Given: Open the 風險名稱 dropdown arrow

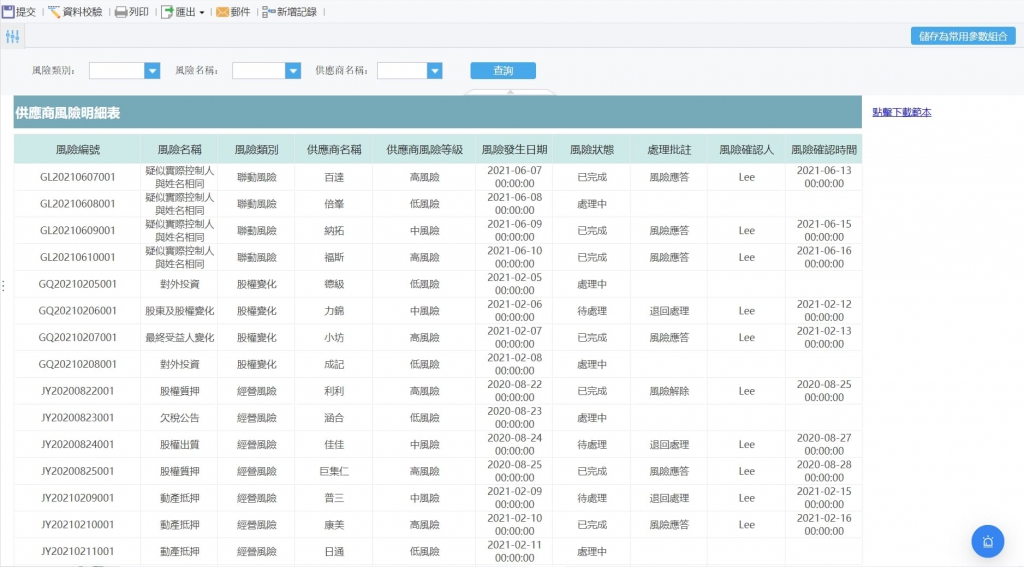Looking at the screenshot, I should pos(293,71).
